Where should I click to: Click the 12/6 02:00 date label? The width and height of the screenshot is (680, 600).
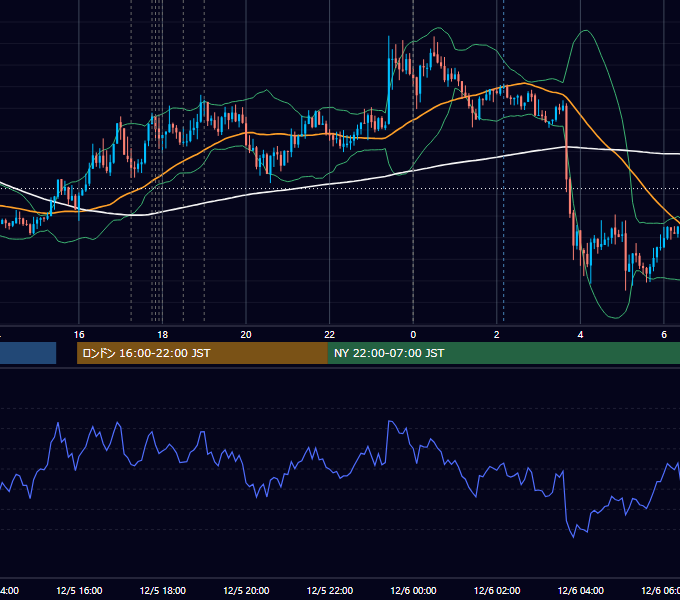497,591
